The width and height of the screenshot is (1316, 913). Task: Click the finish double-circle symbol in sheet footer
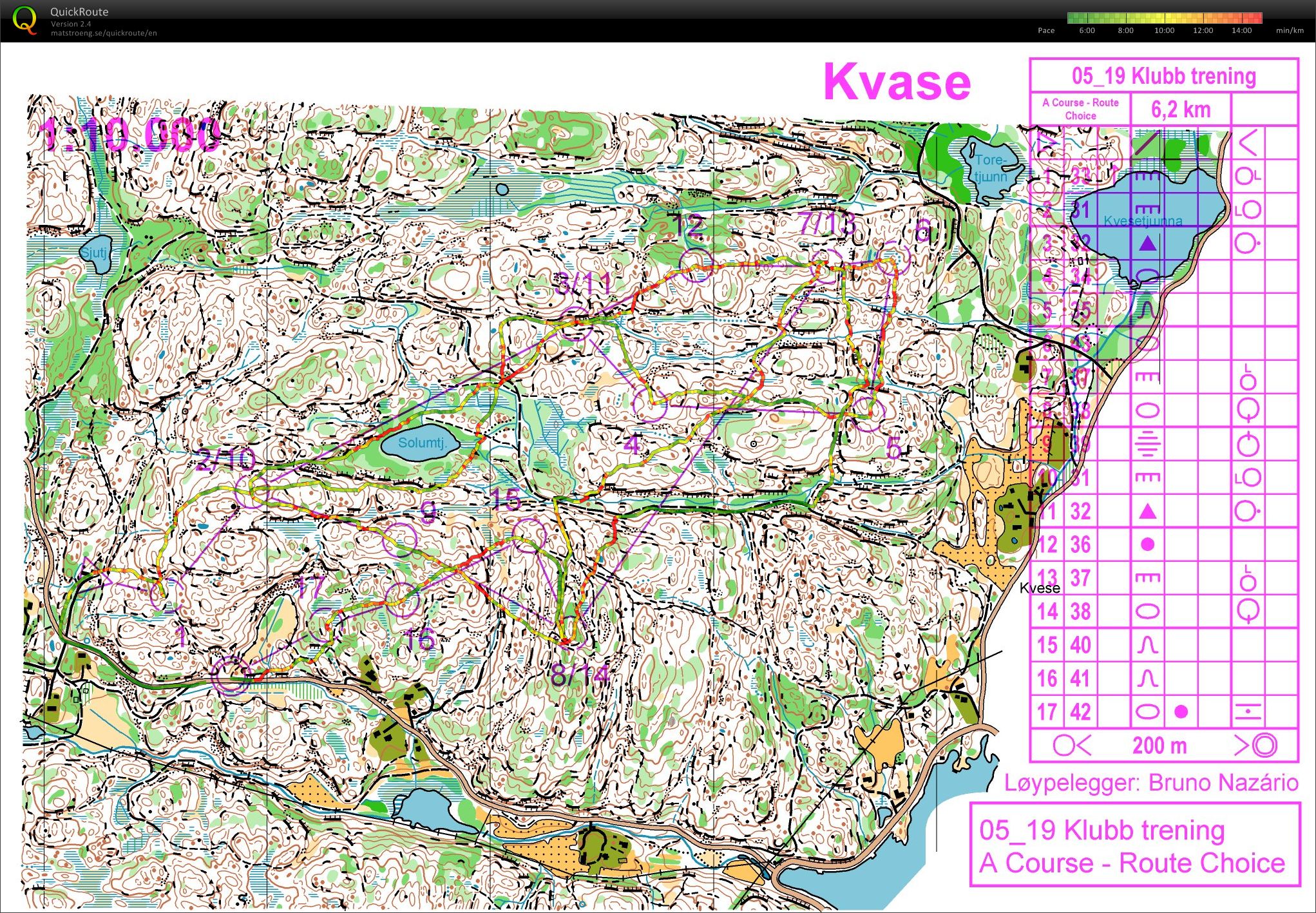click(1264, 745)
